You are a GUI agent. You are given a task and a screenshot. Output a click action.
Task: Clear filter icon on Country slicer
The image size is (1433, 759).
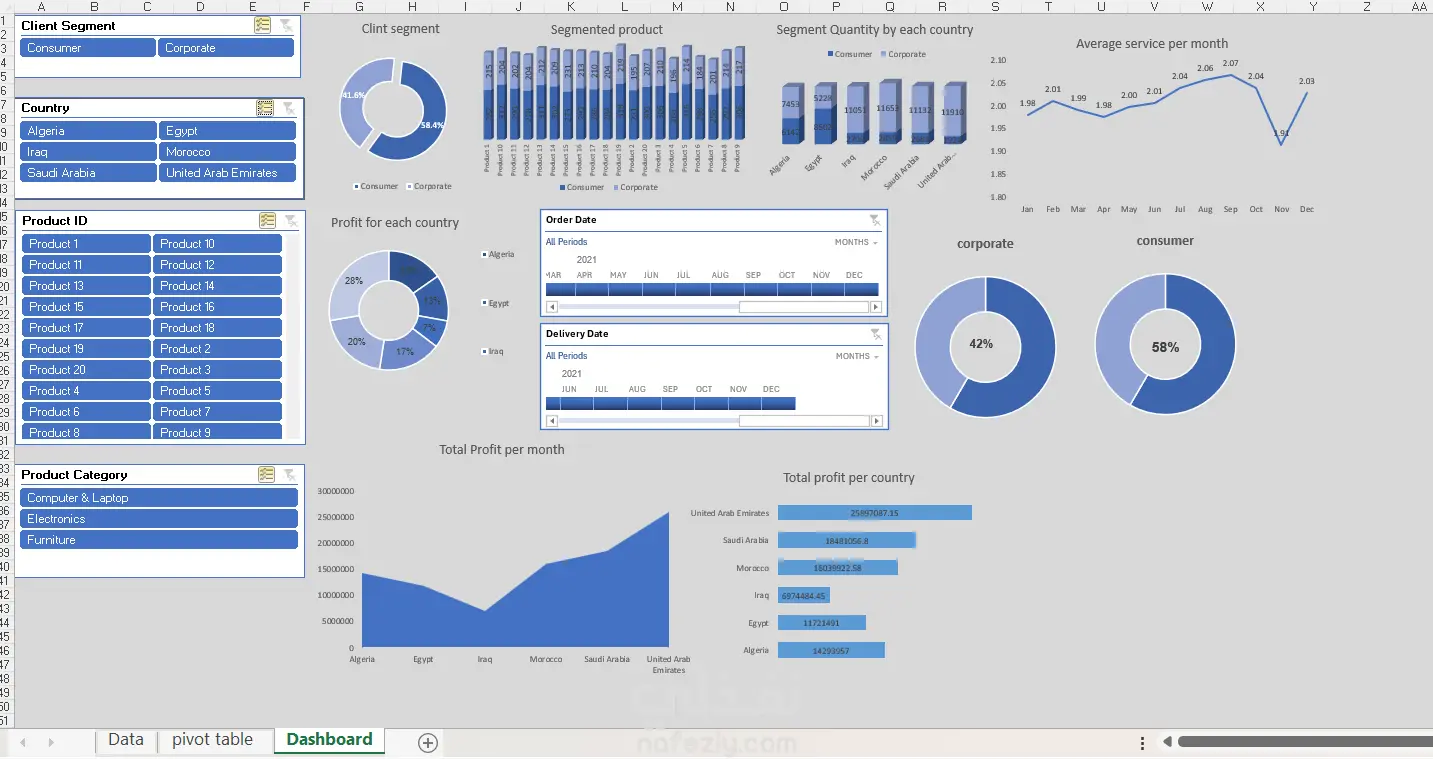(x=289, y=108)
